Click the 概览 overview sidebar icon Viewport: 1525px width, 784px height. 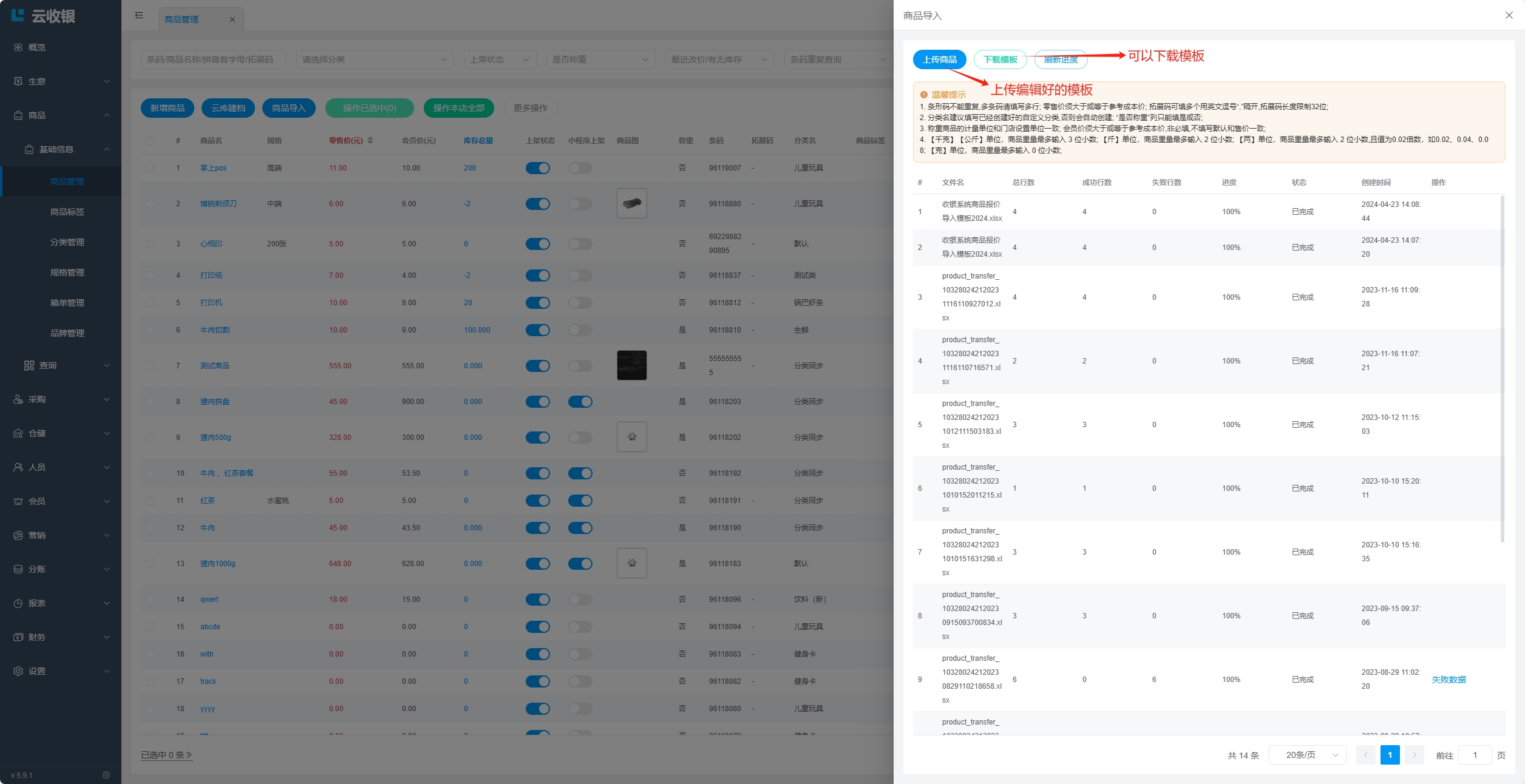pos(18,47)
